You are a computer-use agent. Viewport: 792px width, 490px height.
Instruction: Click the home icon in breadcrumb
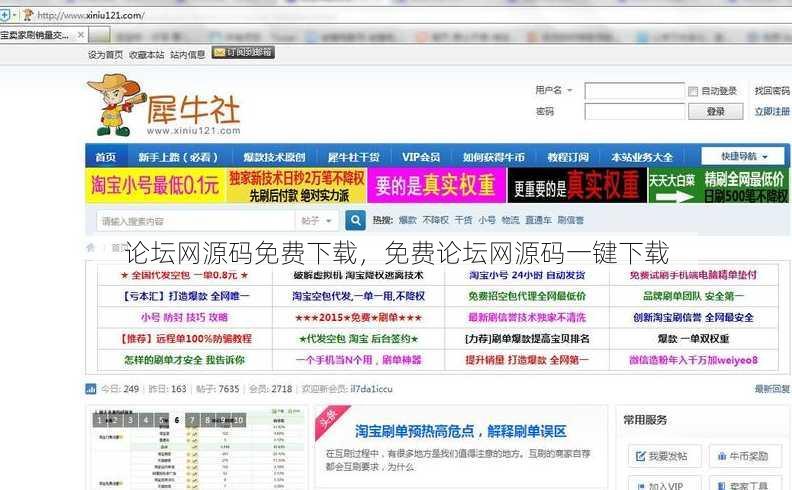pos(91,247)
